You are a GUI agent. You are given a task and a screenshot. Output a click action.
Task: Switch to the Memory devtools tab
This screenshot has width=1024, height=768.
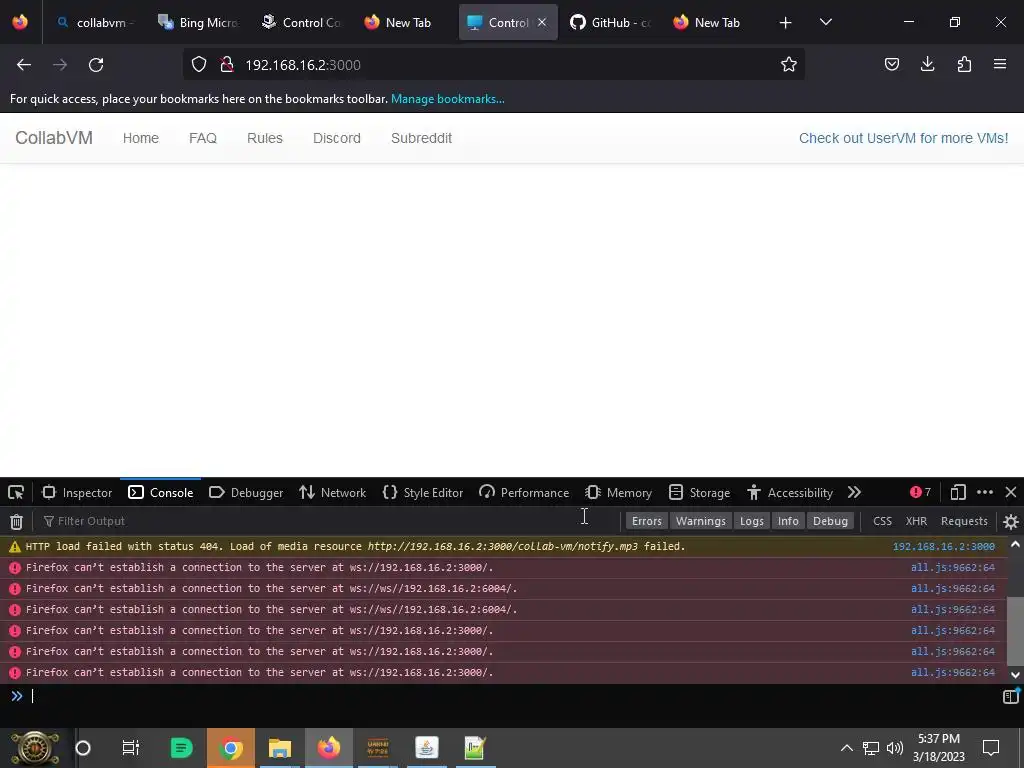[618, 492]
